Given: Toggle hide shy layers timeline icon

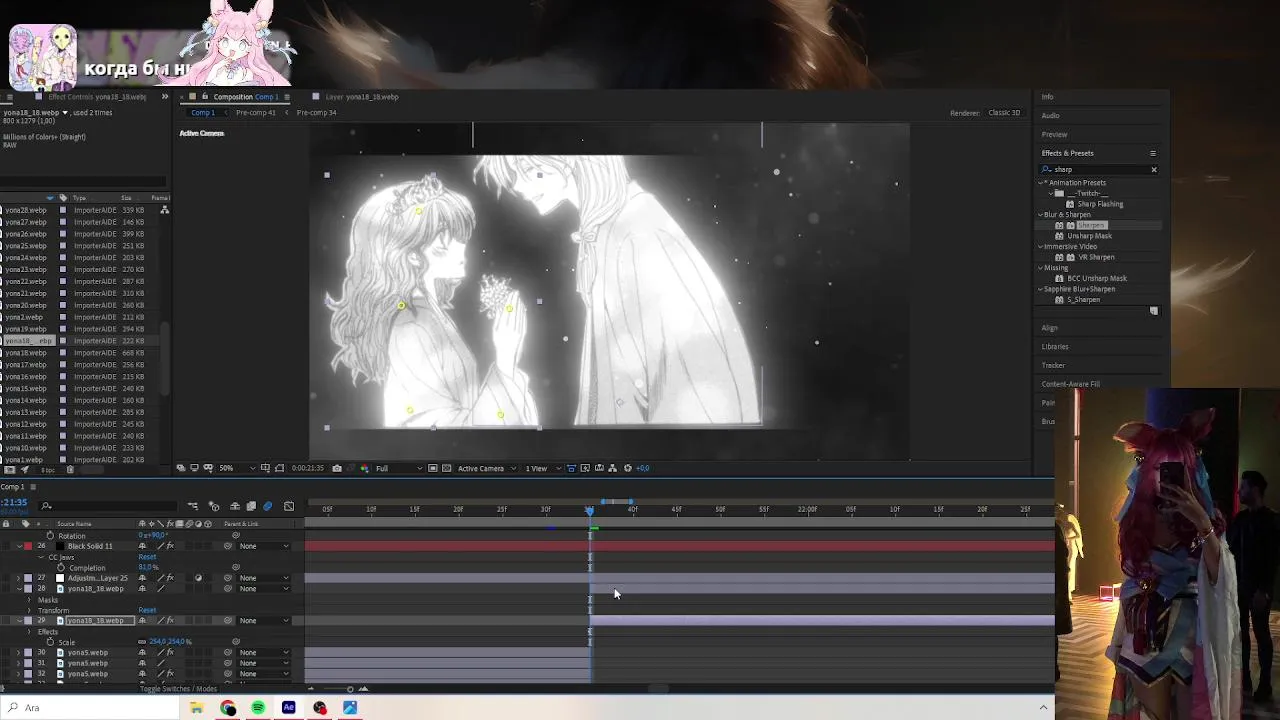Looking at the screenshot, I should (235, 507).
